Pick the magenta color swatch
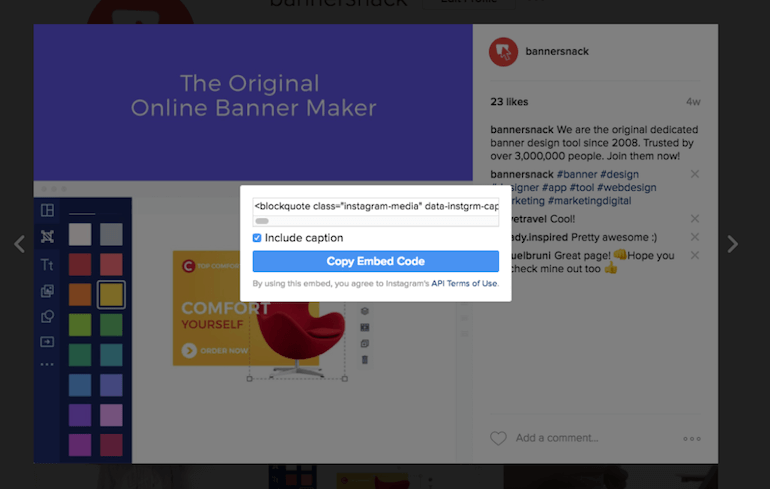The height and width of the screenshot is (489, 770). point(80,445)
